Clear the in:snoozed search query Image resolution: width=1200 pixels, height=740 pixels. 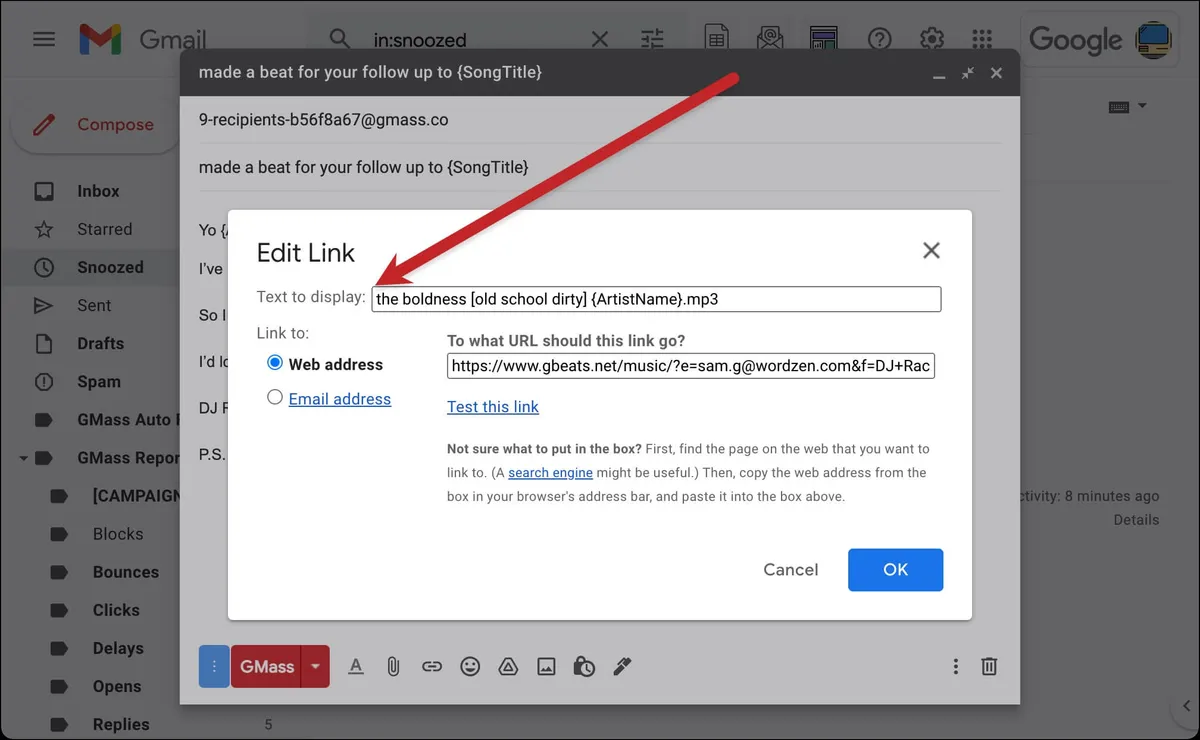(x=599, y=40)
